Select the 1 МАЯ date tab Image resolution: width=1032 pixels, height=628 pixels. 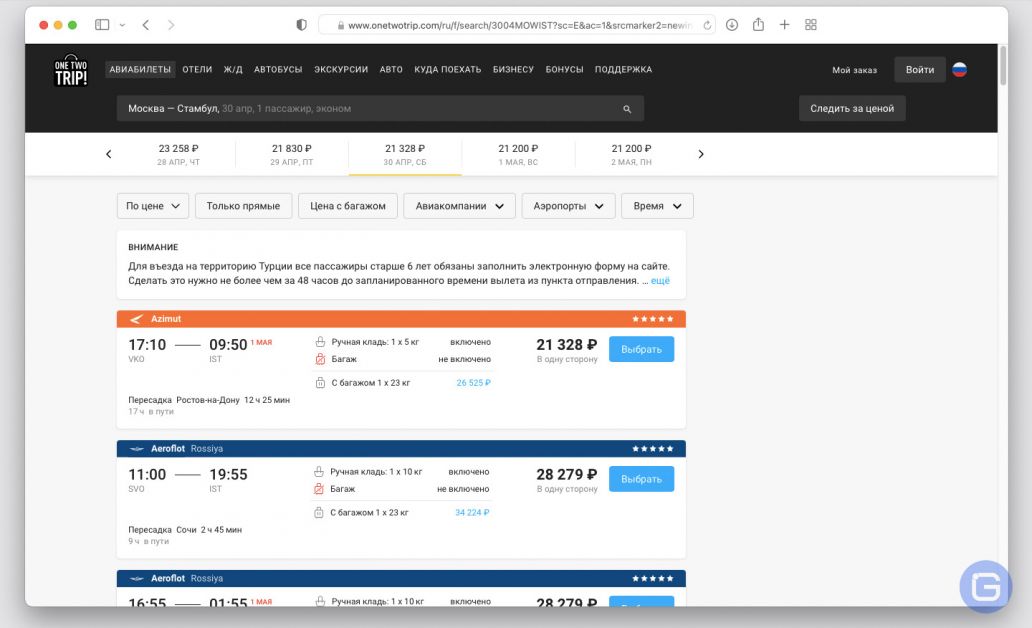pyautogui.click(x=518, y=155)
